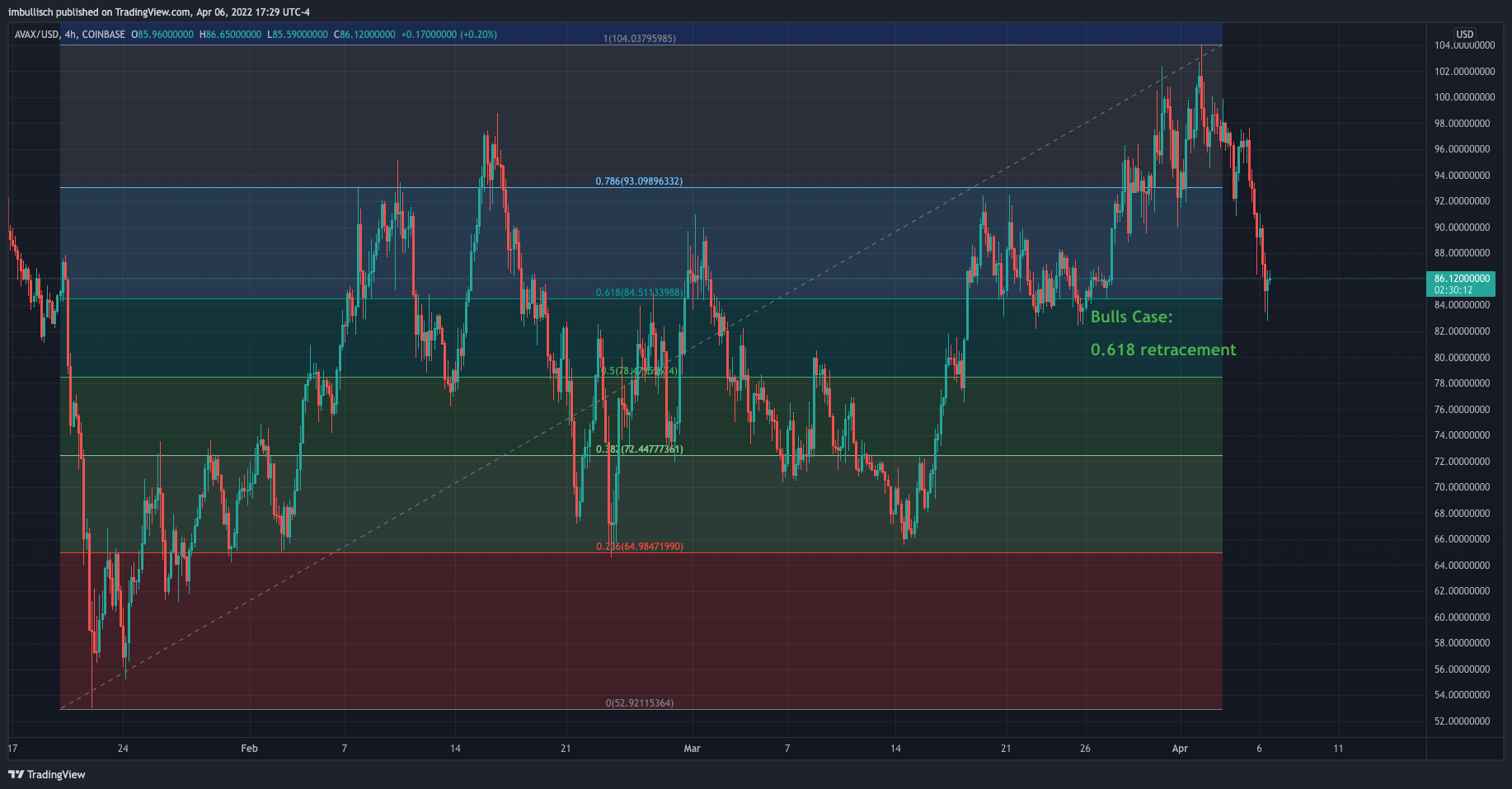Click the '11' date label on time axis
The height and width of the screenshot is (789, 1512).
pyautogui.click(x=1338, y=749)
